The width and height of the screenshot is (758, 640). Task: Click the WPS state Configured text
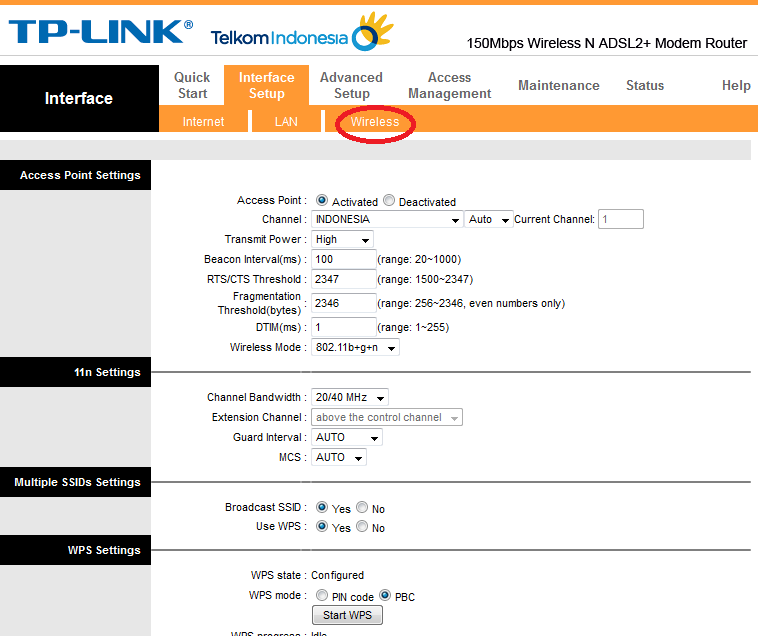pyautogui.click(x=337, y=575)
